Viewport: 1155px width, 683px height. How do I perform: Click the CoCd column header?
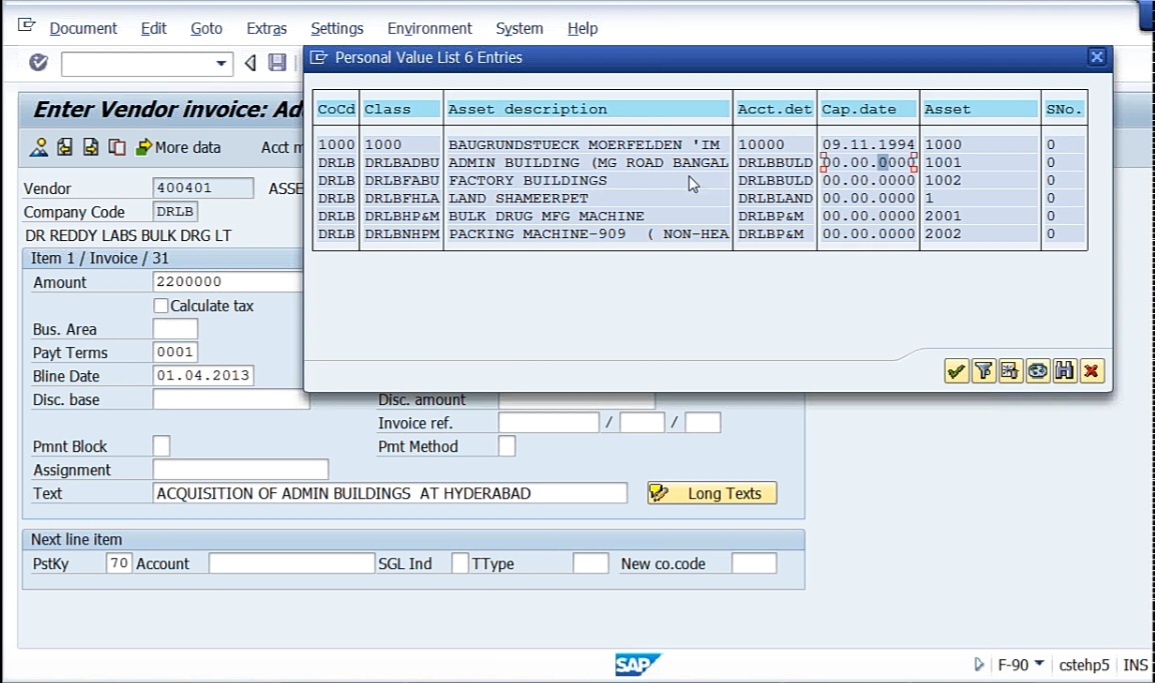336,109
